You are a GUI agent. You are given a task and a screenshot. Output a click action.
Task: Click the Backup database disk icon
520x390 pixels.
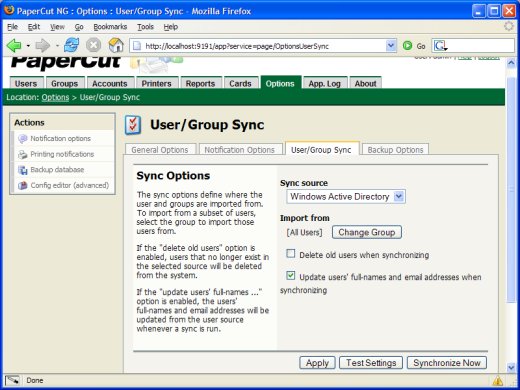point(23,170)
